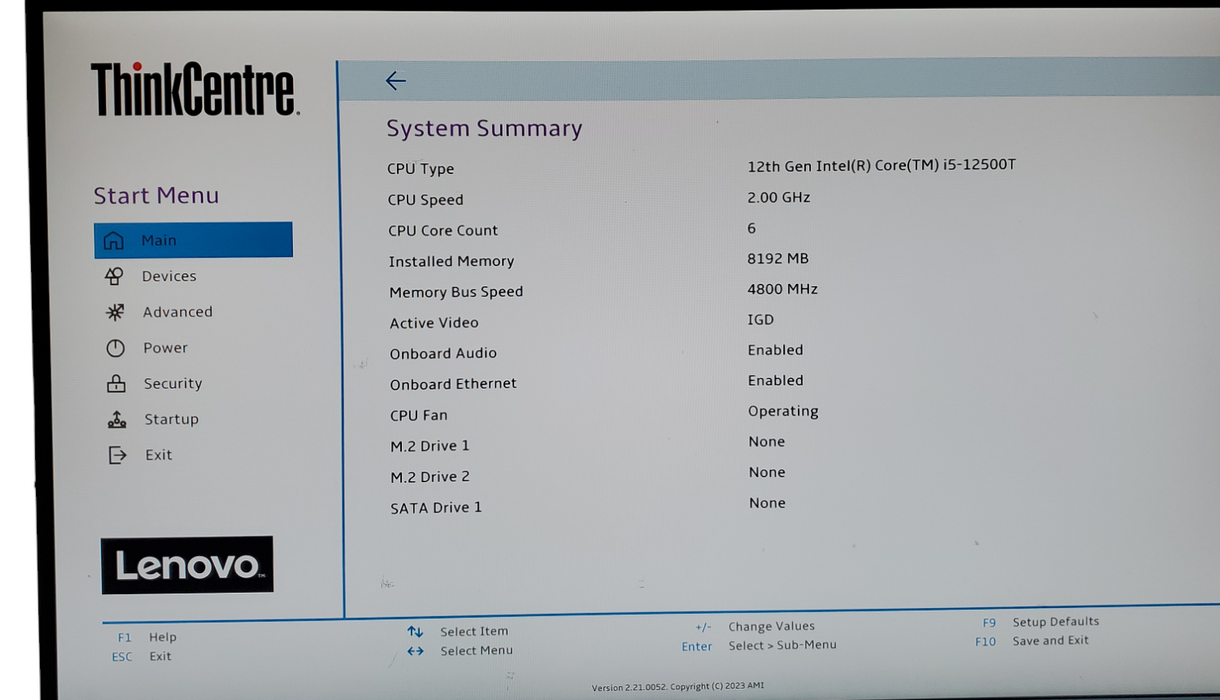Click the Main home icon
1220x700 pixels.
[114, 241]
